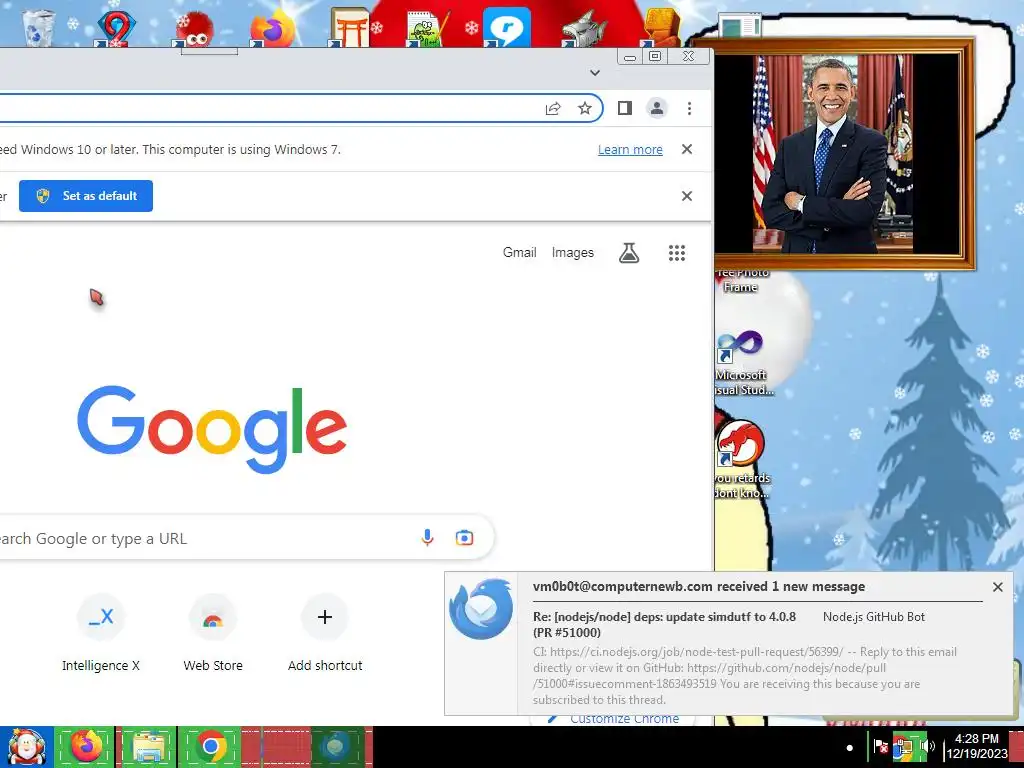Open the red dragon desktop shortcut
Screen dimensions: 1024x768
pos(741,460)
